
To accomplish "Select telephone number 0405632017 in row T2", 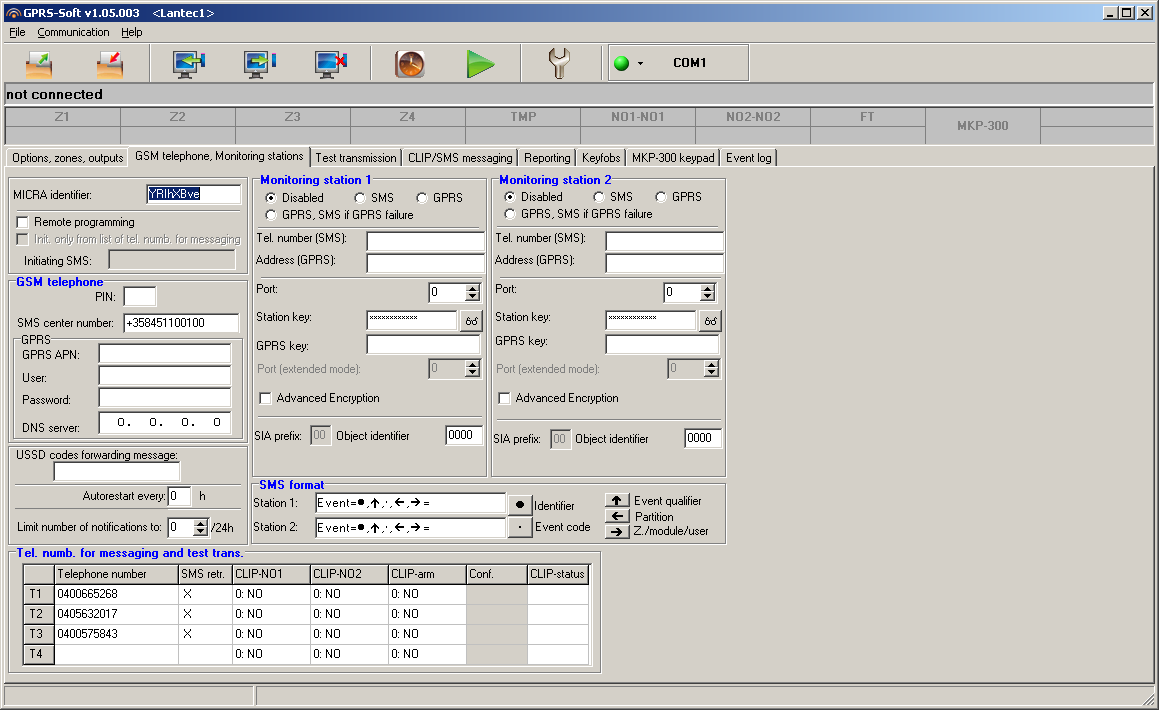I will [x=117, y=614].
